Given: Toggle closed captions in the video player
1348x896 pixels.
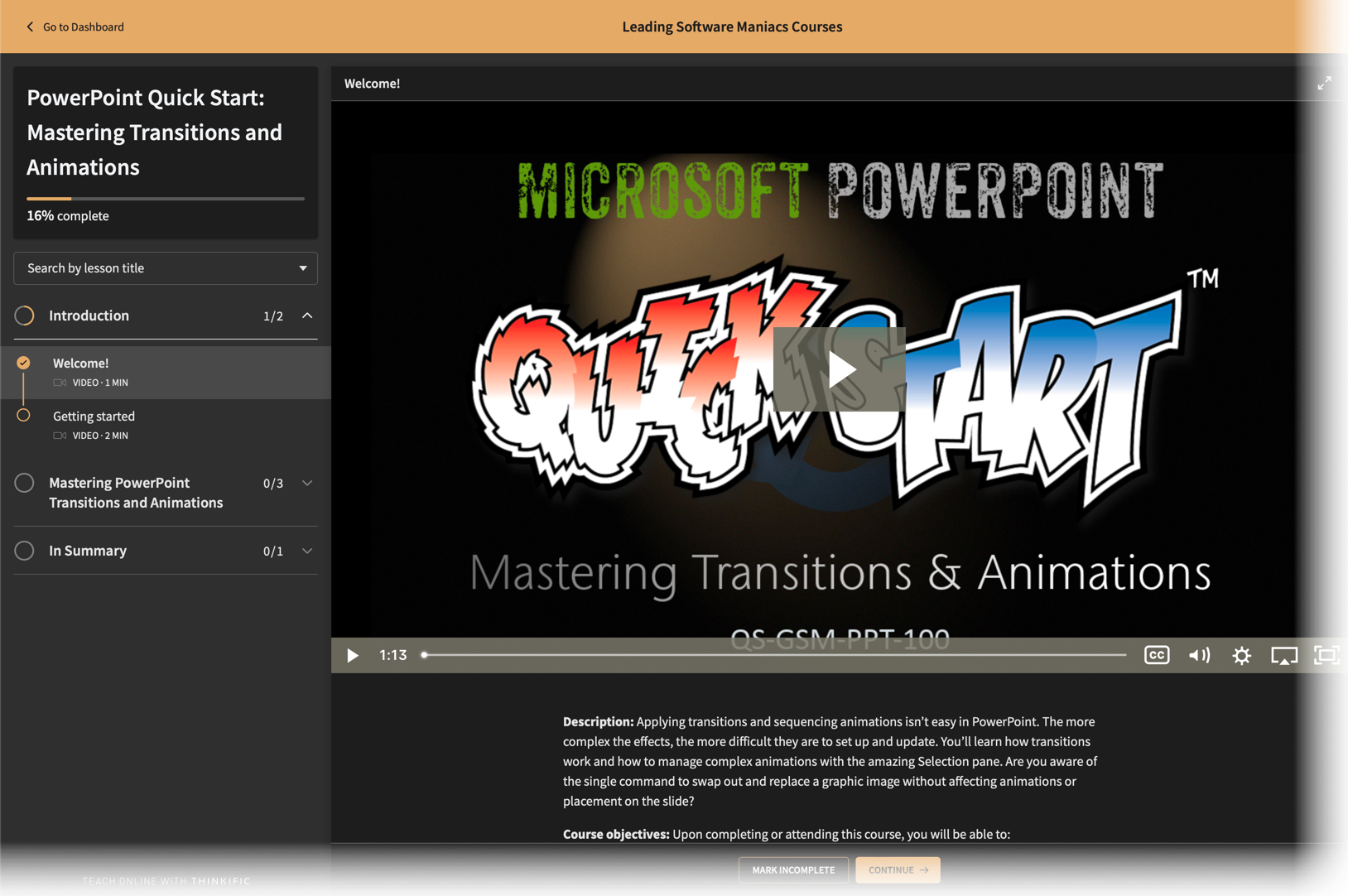Looking at the screenshot, I should [x=1156, y=655].
